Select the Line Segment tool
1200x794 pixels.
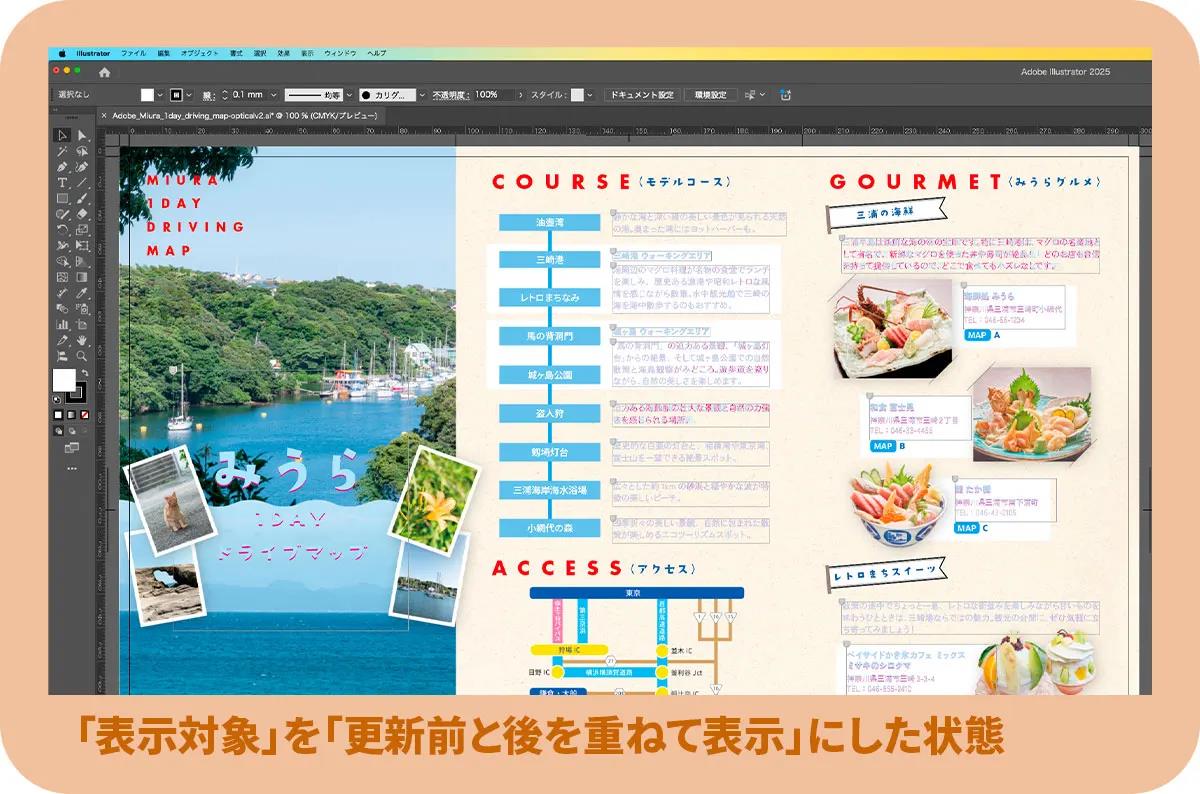click(x=81, y=182)
